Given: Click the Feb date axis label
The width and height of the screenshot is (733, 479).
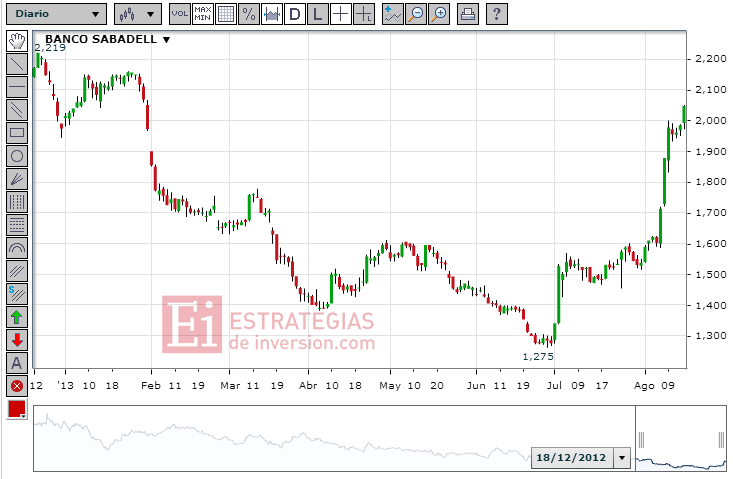Looking at the screenshot, I should (151, 386).
